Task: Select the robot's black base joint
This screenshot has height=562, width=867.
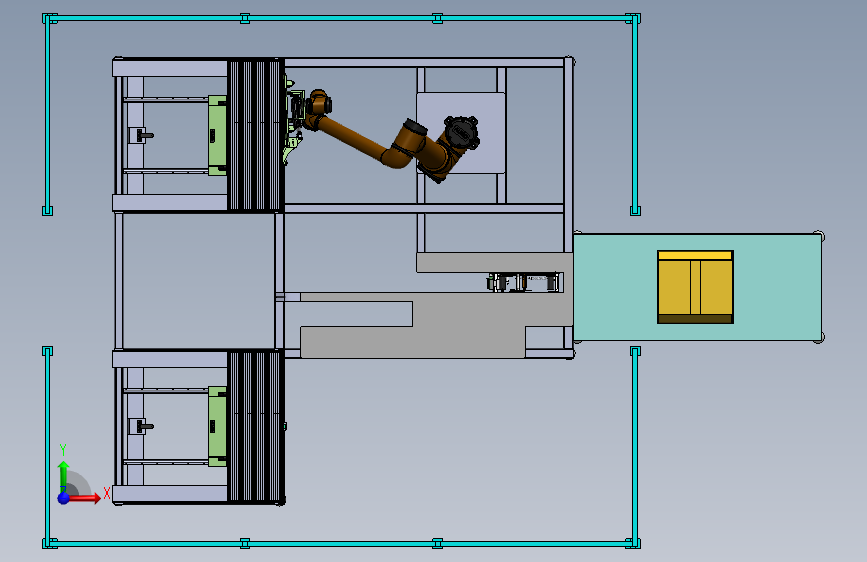Action: (461, 133)
